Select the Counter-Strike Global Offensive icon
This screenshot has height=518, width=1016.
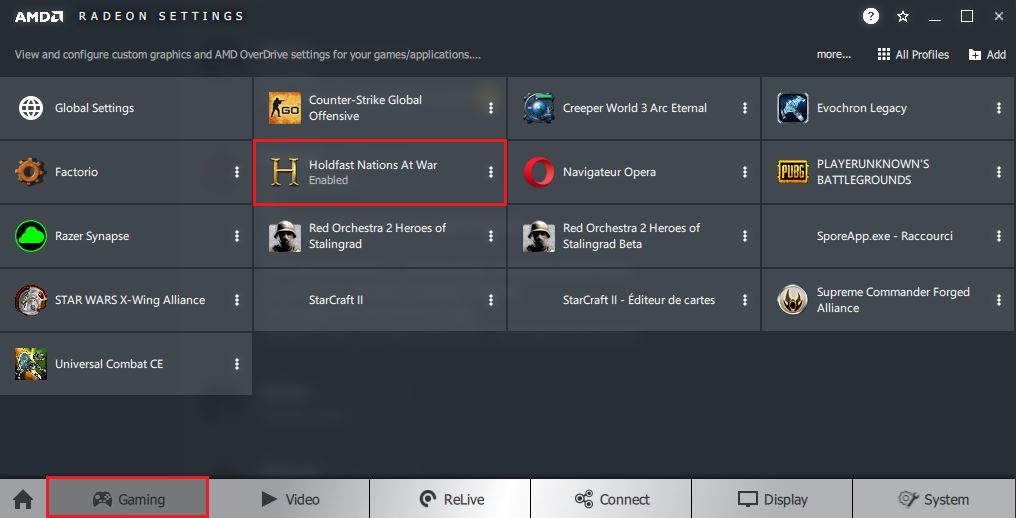coord(285,108)
